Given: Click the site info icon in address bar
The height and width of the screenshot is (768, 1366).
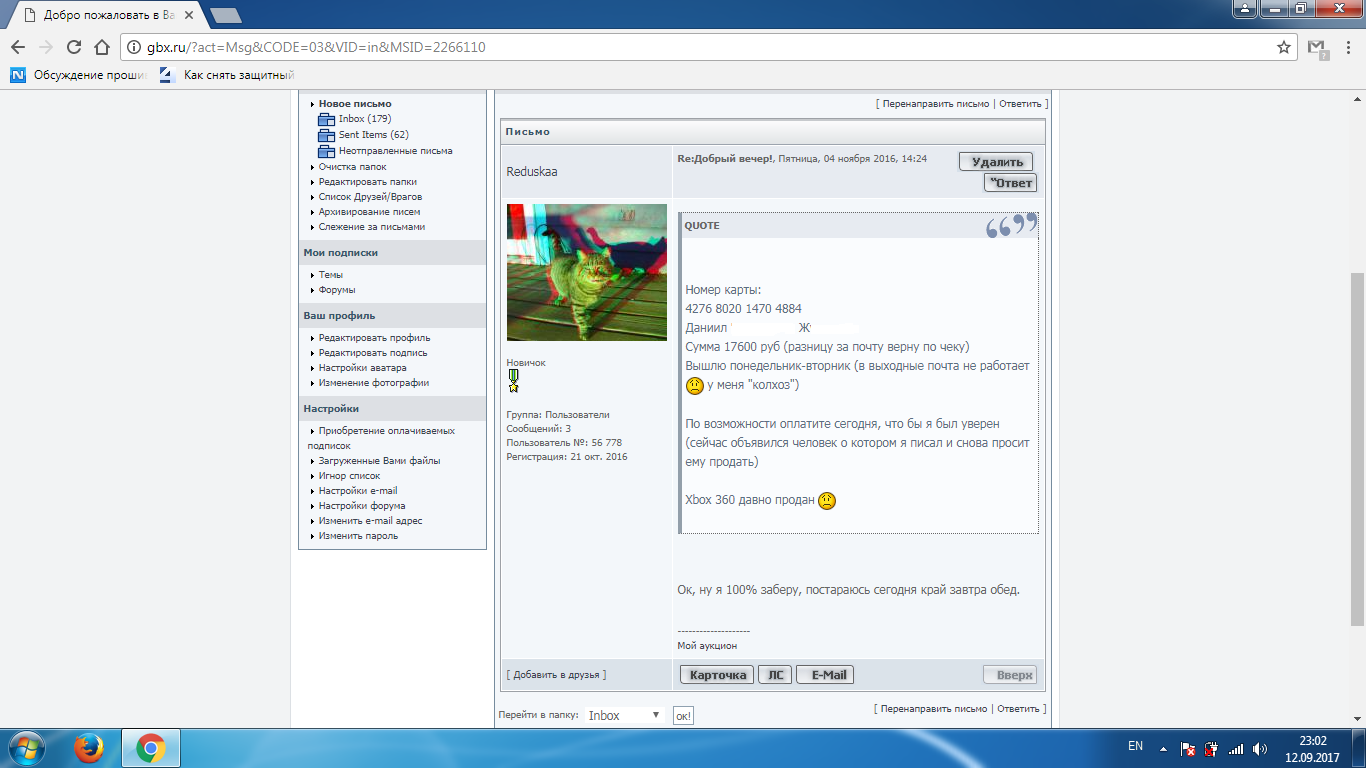Looking at the screenshot, I should pyautogui.click(x=134, y=47).
